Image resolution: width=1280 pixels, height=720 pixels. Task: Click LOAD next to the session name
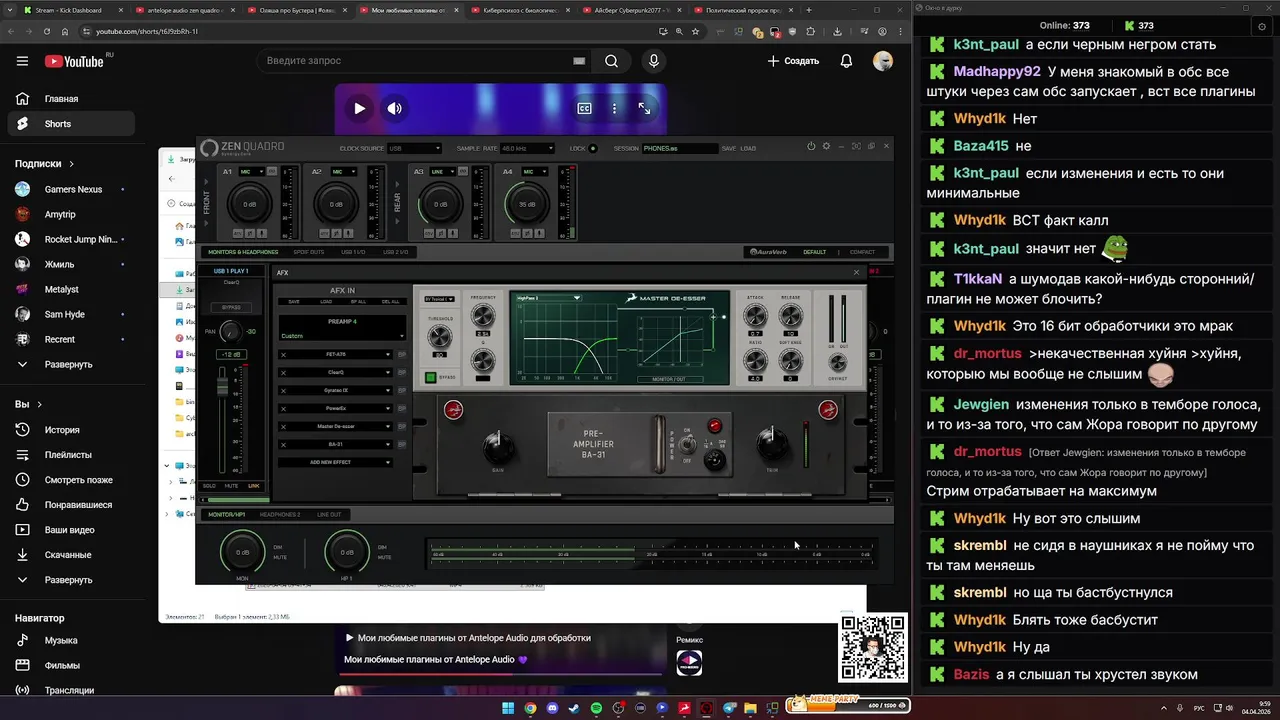[x=748, y=148]
